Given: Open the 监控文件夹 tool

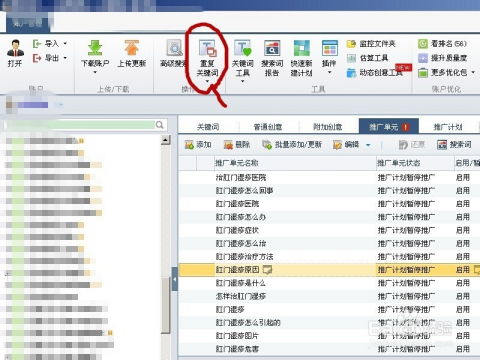Looking at the screenshot, I should [371, 44].
